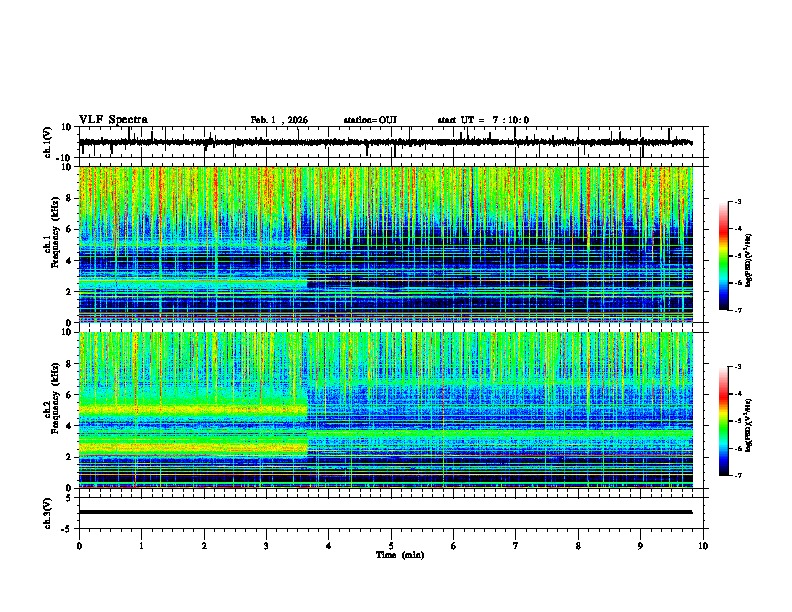Click the 'station=OUJ' label
The height and width of the screenshot is (612, 792).
370,120
